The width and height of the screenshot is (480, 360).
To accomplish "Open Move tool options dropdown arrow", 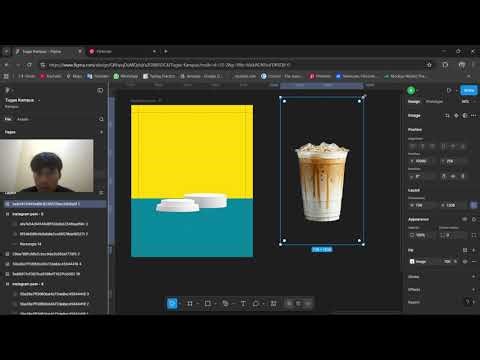I will 180,304.
